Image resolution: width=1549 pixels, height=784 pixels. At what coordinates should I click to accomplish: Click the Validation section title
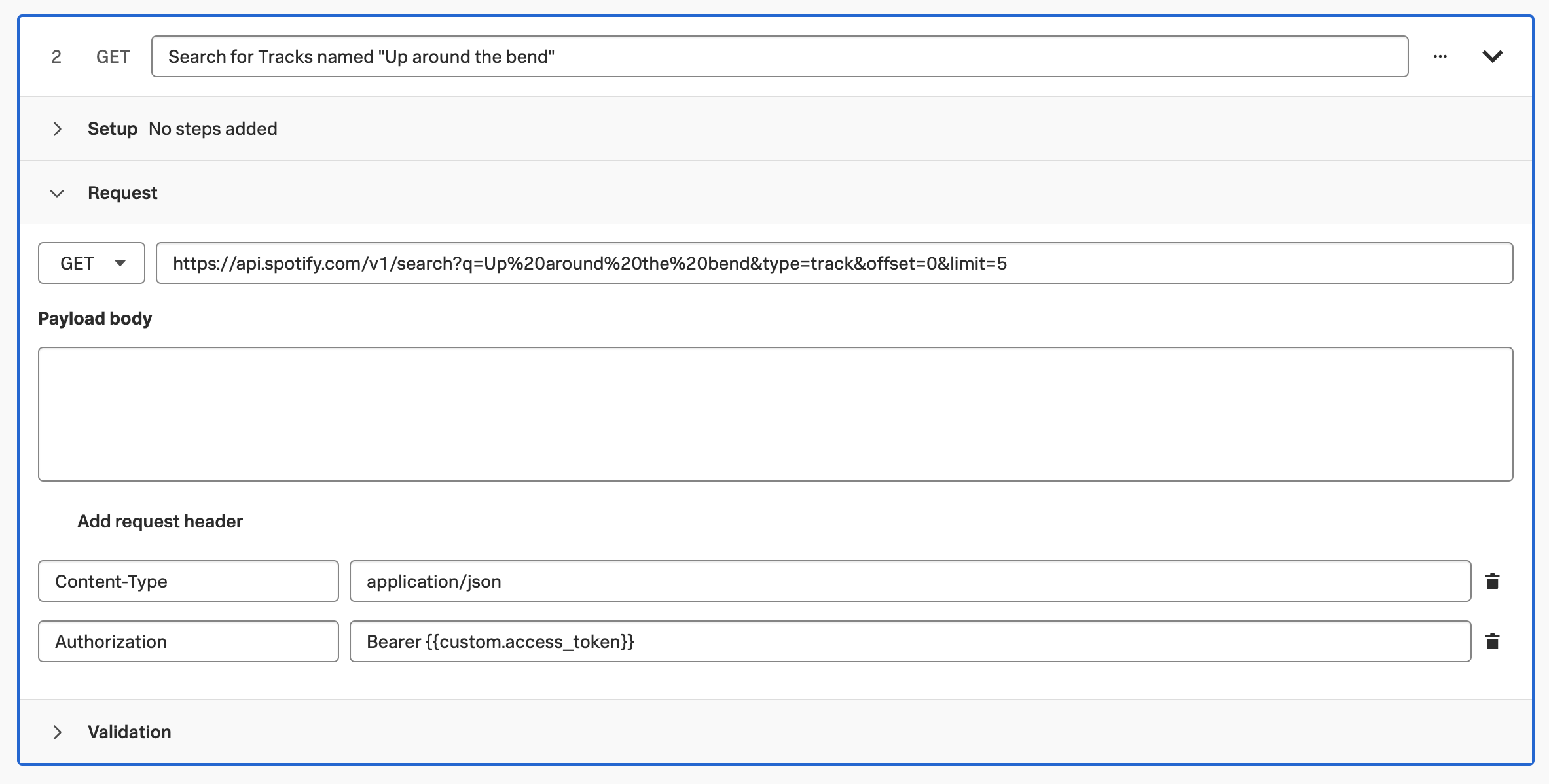pyautogui.click(x=130, y=732)
